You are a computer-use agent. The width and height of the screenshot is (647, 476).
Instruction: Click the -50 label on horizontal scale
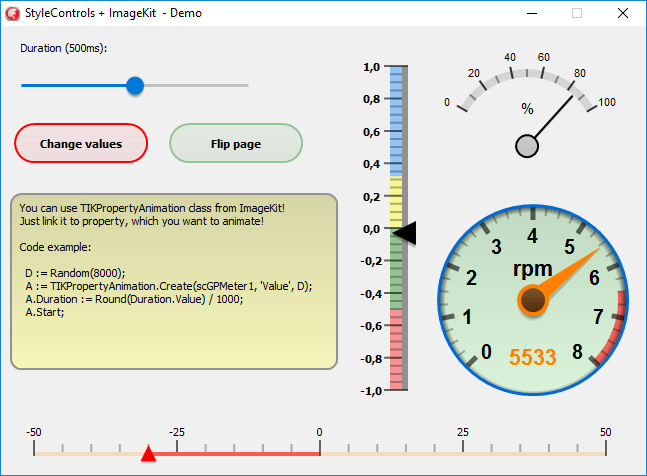pyautogui.click(x=34, y=432)
